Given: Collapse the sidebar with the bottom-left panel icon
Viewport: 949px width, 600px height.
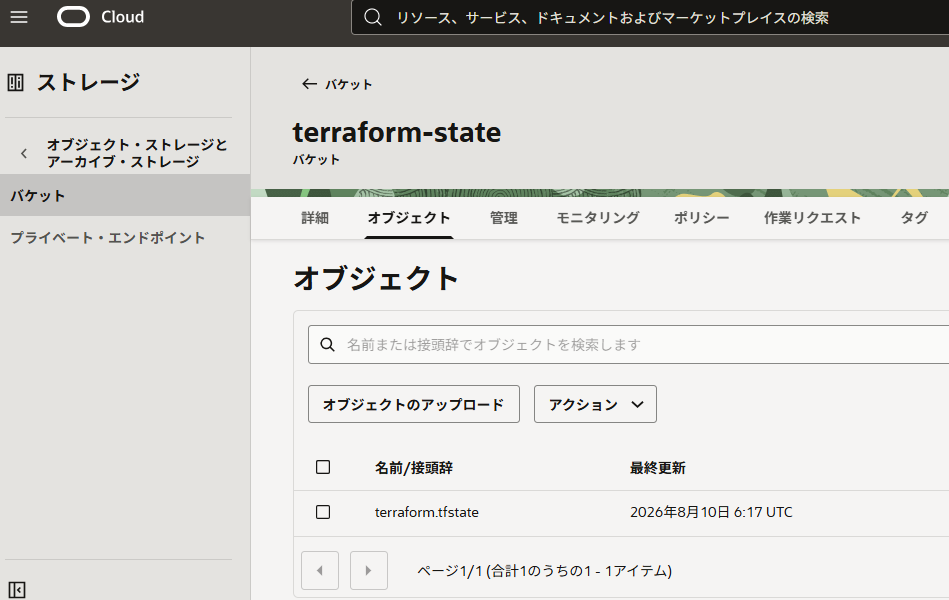Looking at the screenshot, I should pos(17,589).
